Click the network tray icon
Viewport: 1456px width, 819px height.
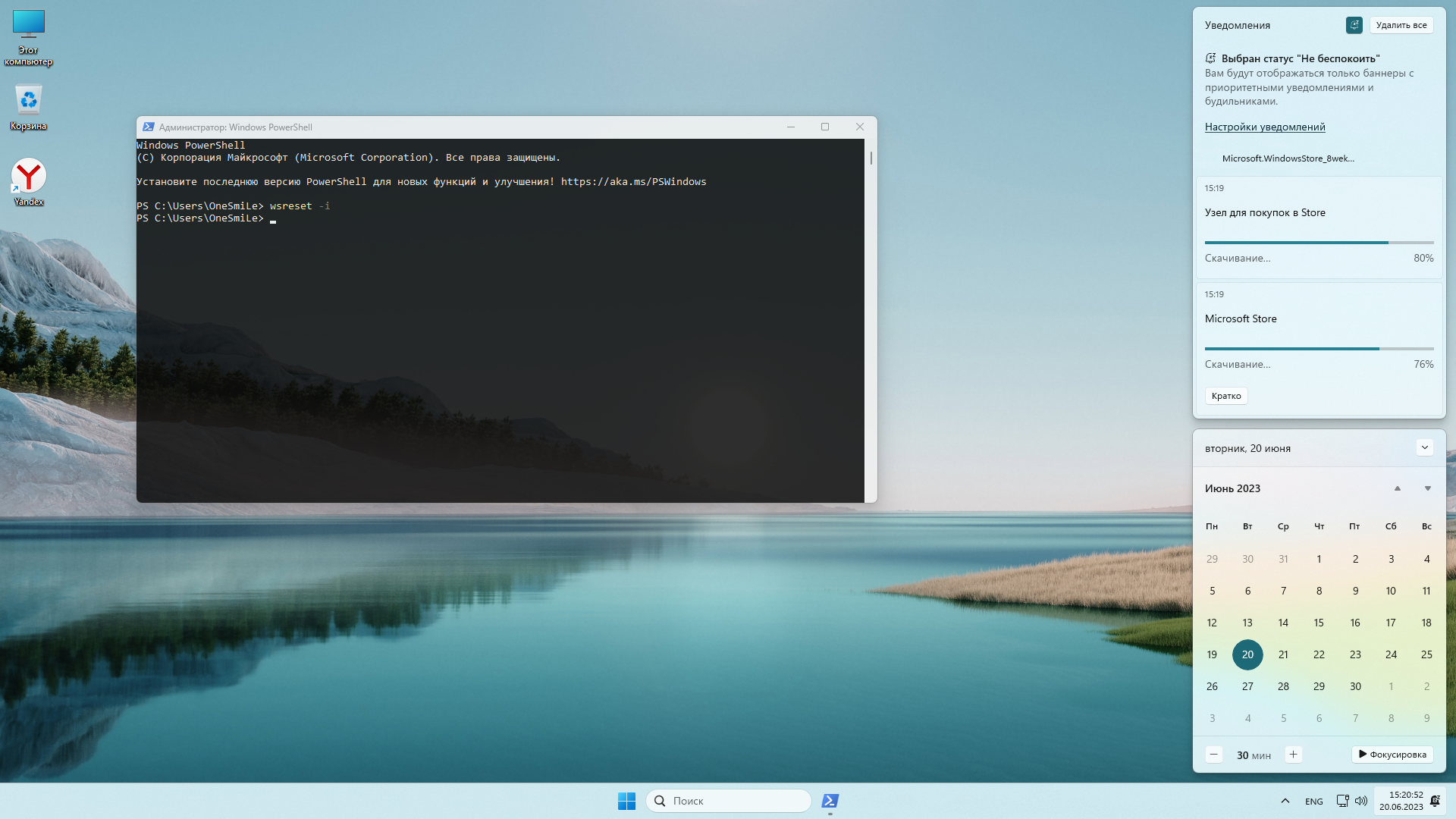point(1342,801)
